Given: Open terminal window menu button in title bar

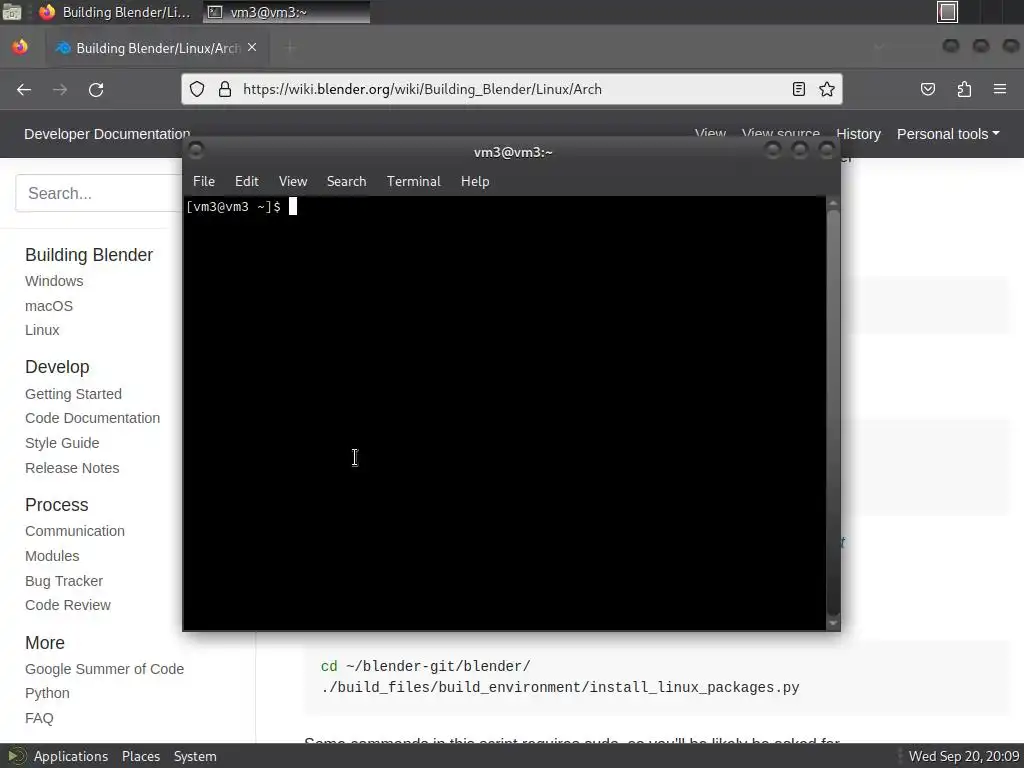Looking at the screenshot, I should pos(196,151).
